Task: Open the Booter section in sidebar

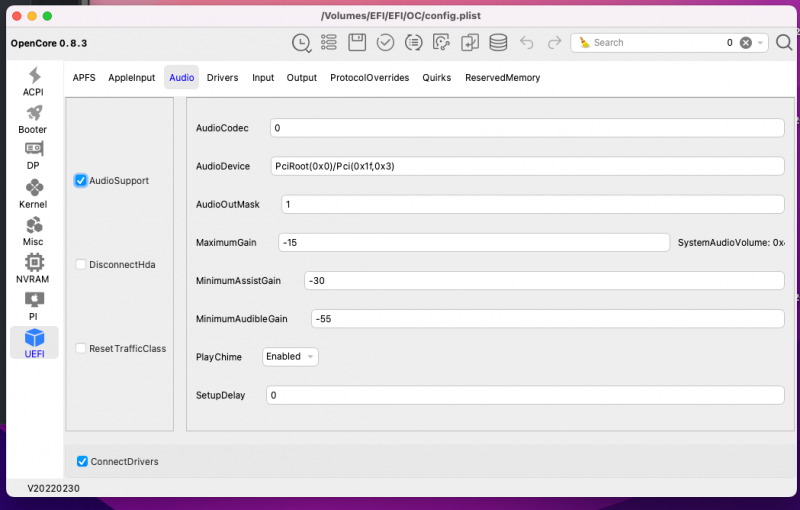Action: 34,119
